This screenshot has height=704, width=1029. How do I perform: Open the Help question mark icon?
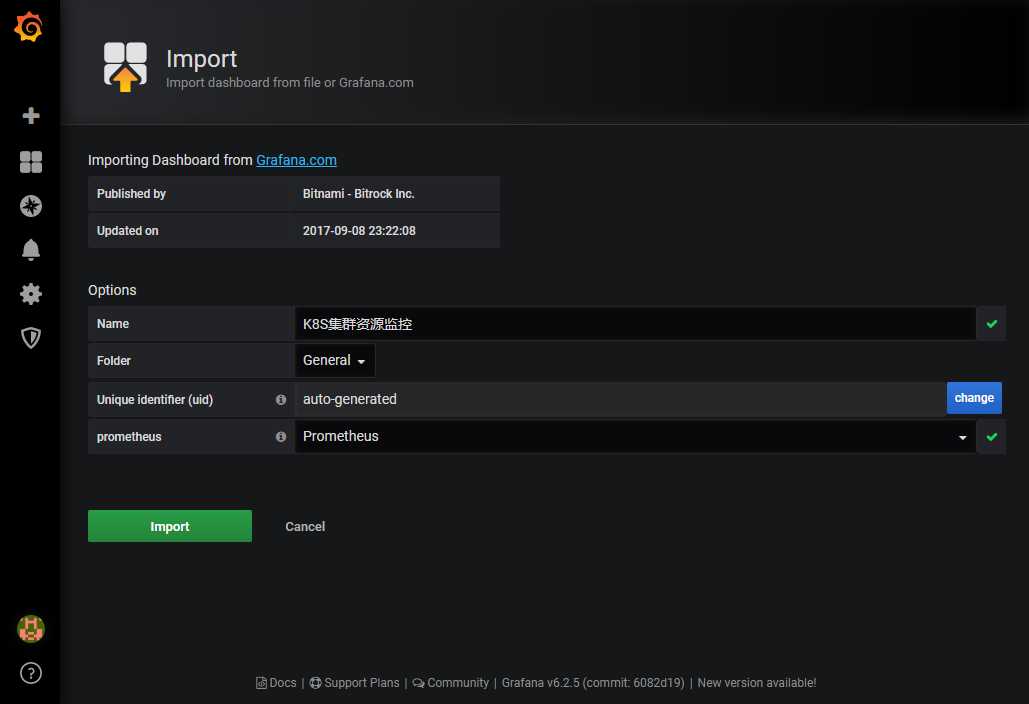[31, 673]
